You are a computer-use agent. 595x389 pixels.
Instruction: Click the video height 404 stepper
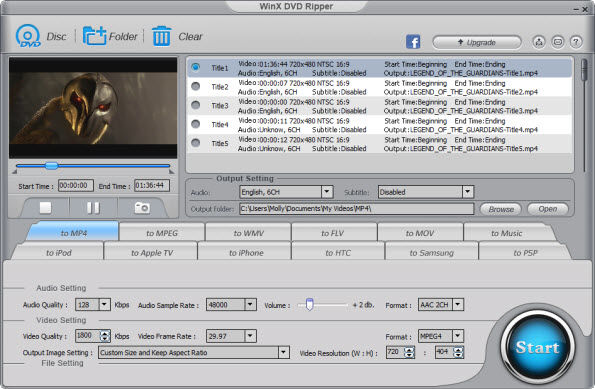pyautogui.click(x=458, y=352)
